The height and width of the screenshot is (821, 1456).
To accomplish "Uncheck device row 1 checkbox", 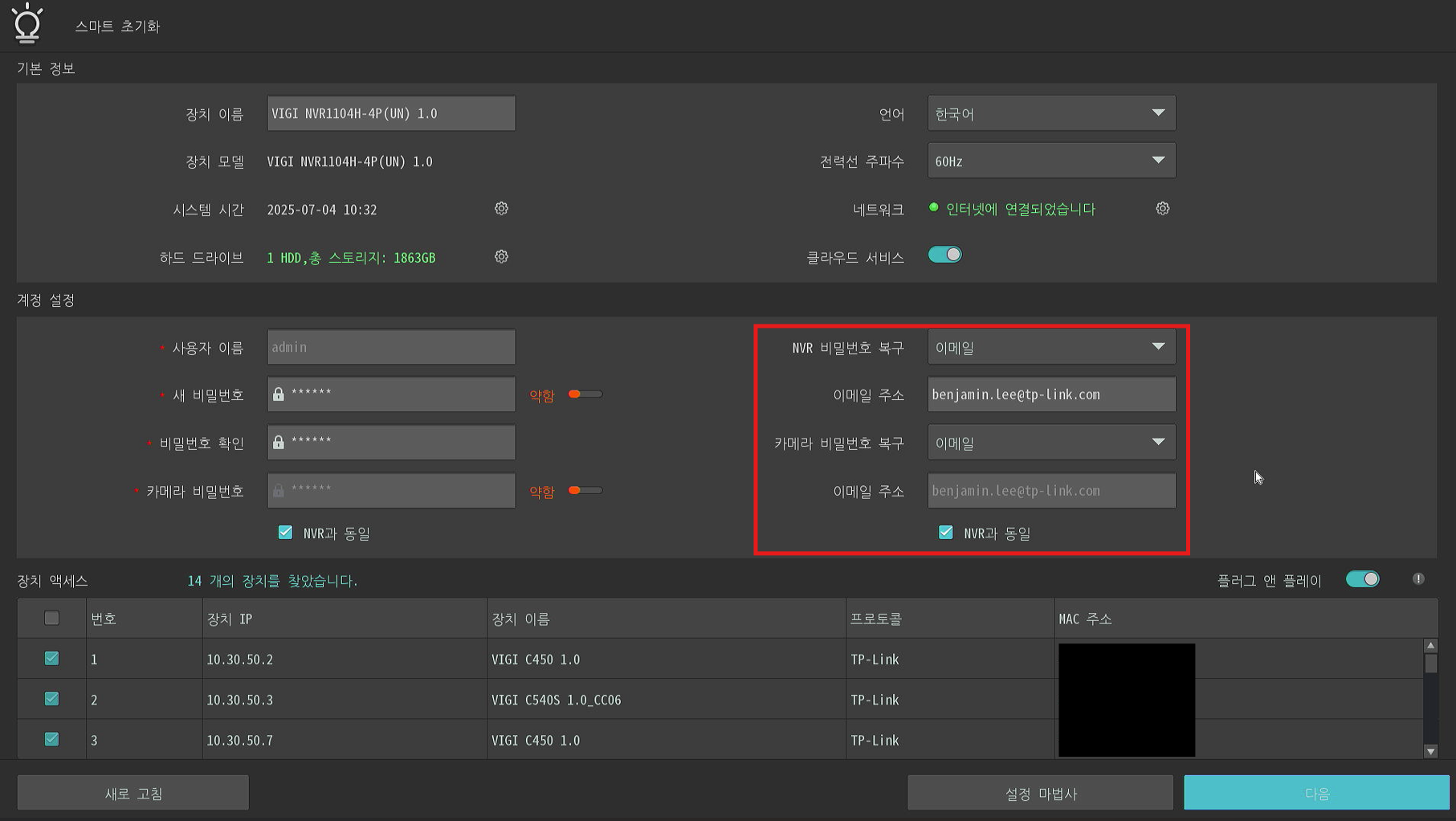I will (x=51, y=658).
